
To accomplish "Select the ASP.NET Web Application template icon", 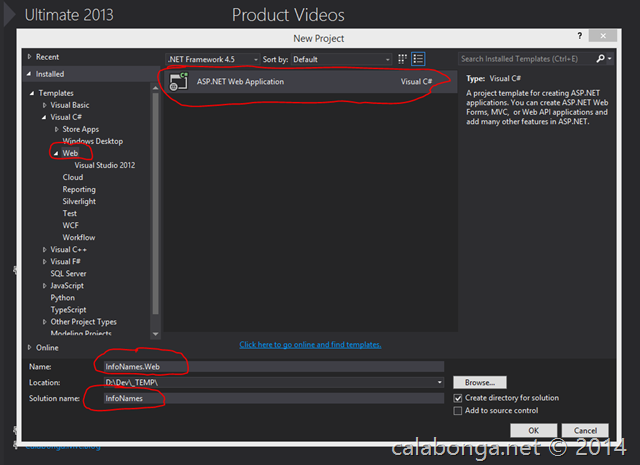I will tap(179, 81).
